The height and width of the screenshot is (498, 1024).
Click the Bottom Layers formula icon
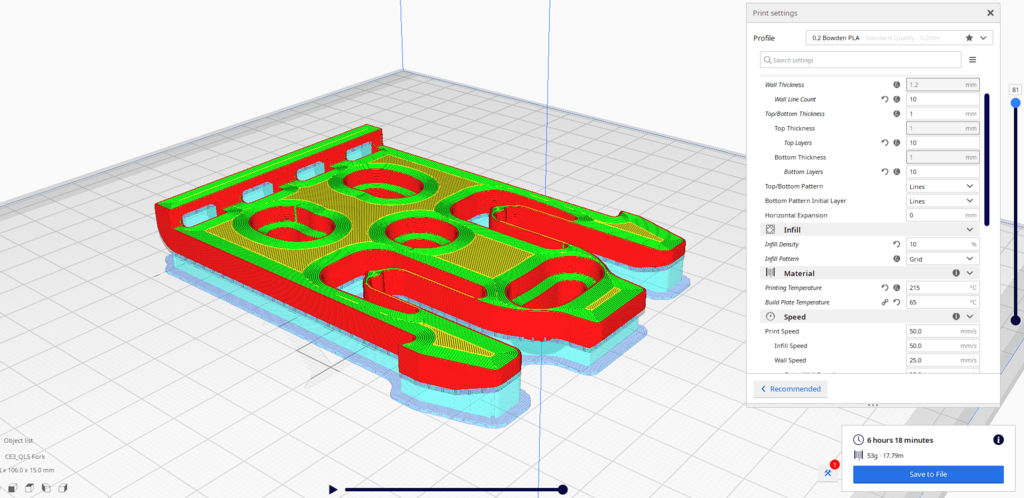pyautogui.click(x=897, y=172)
